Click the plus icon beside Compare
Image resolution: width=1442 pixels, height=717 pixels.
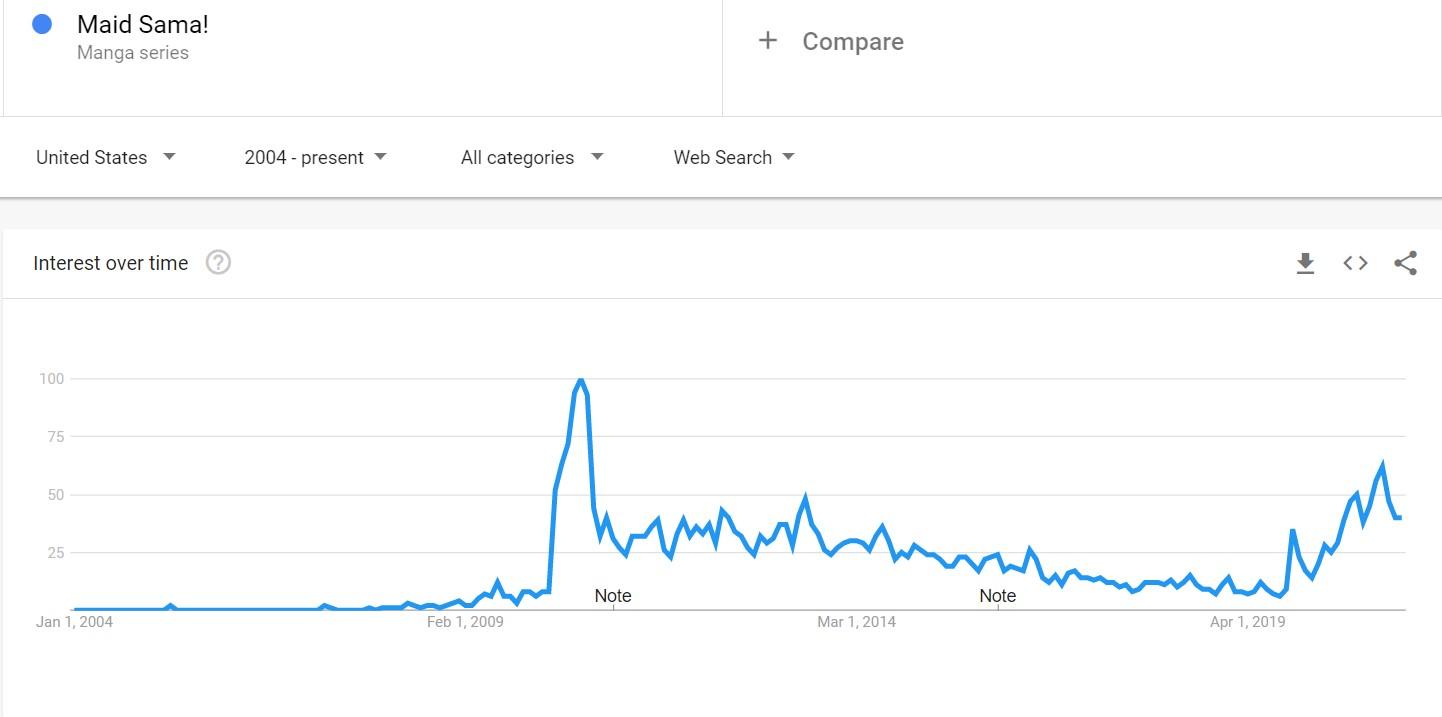pos(768,41)
